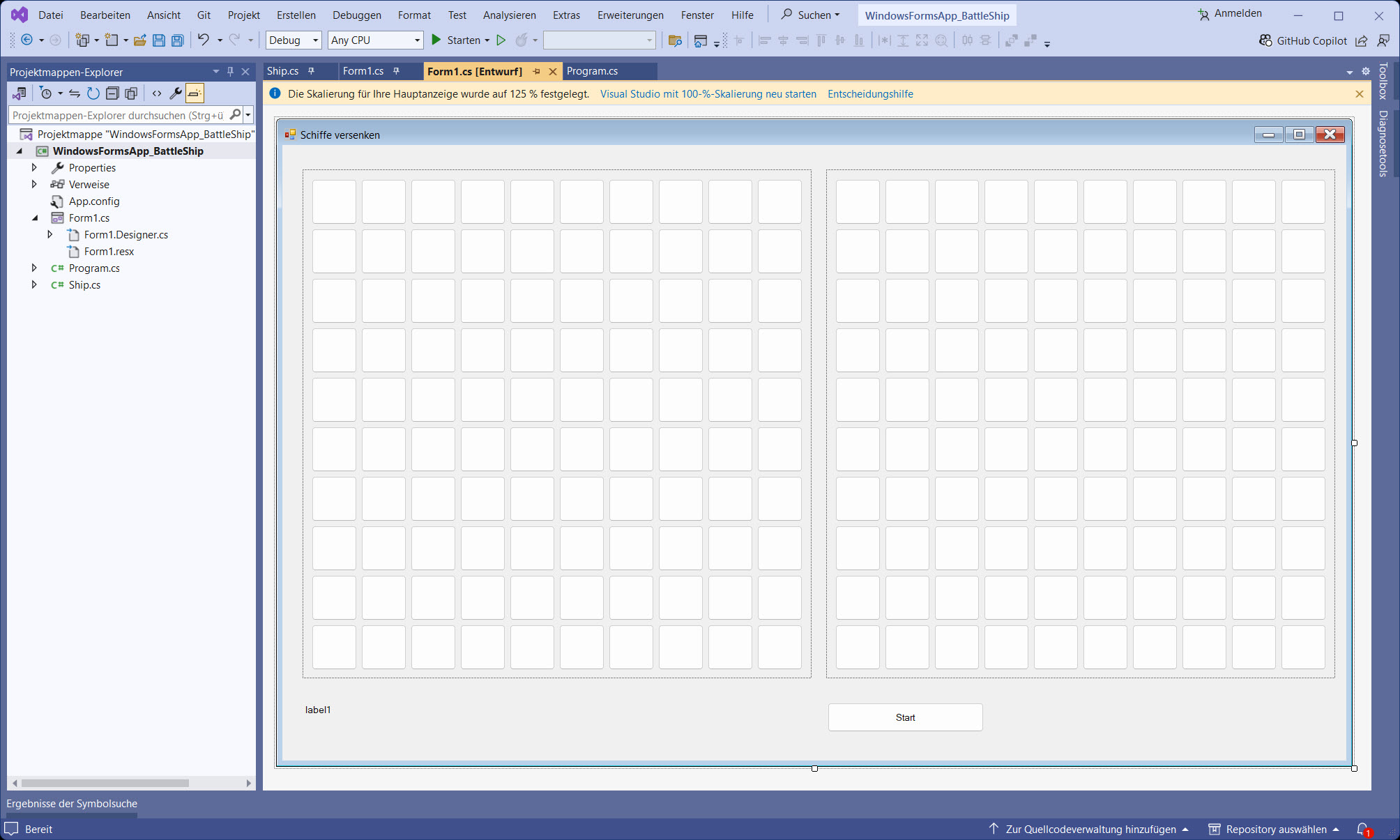The height and width of the screenshot is (840, 1400).
Task: Toggle the pin on Form1.cs tab
Action: pyautogui.click(x=396, y=71)
